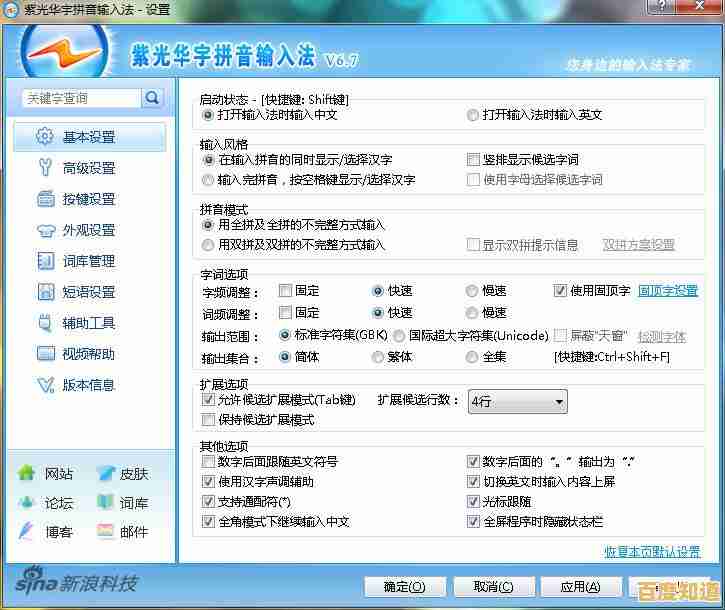Open the 固顶字设置 link
Image resolution: width=725 pixels, height=610 pixels.
pyautogui.click(x=668, y=291)
